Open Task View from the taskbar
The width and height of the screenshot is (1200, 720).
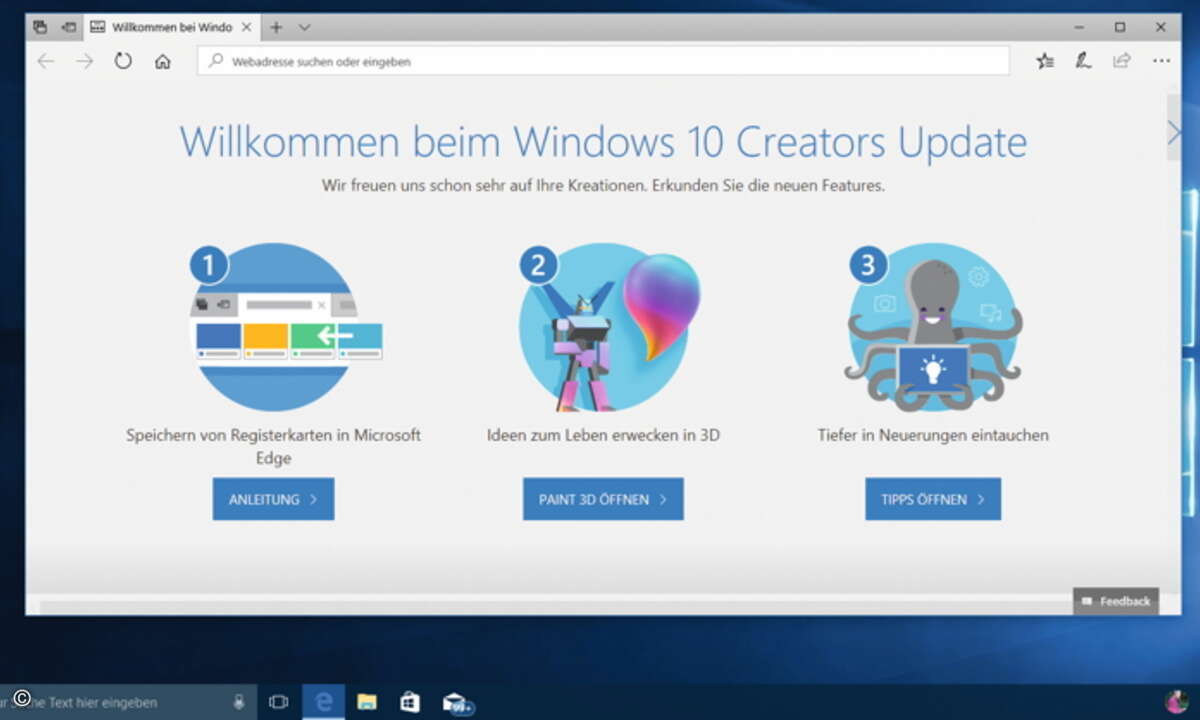(279, 702)
